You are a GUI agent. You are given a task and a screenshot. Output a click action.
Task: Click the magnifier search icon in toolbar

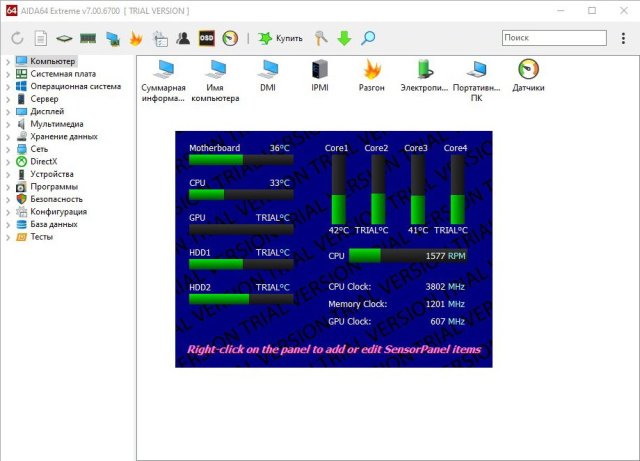368,39
